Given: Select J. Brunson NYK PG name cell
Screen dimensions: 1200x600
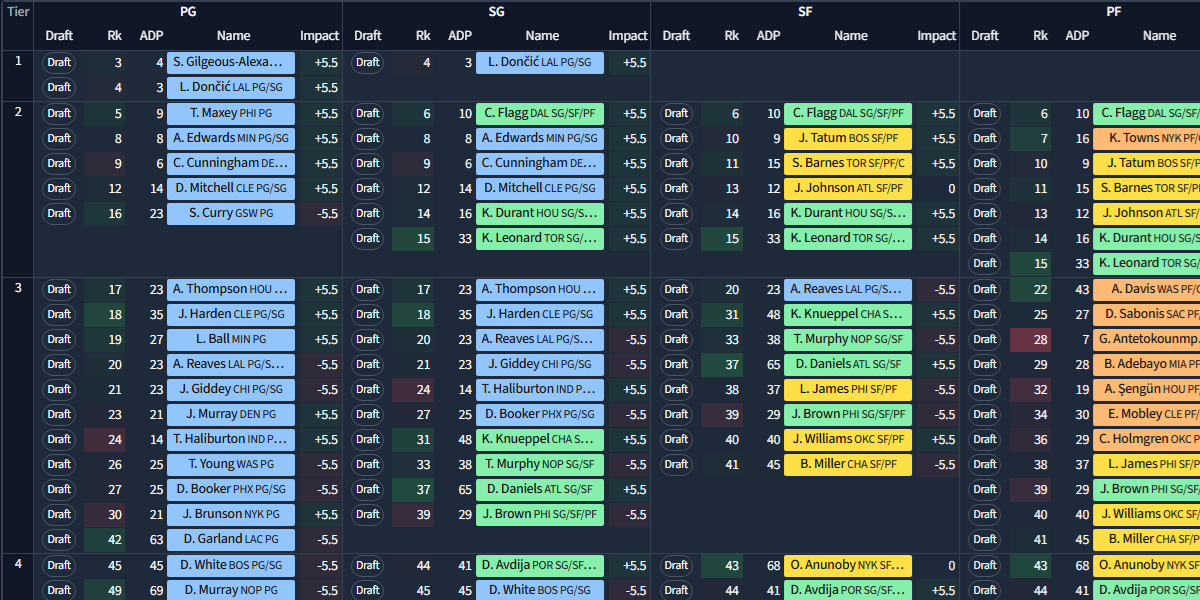Looking at the screenshot, I should pos(231,515).
